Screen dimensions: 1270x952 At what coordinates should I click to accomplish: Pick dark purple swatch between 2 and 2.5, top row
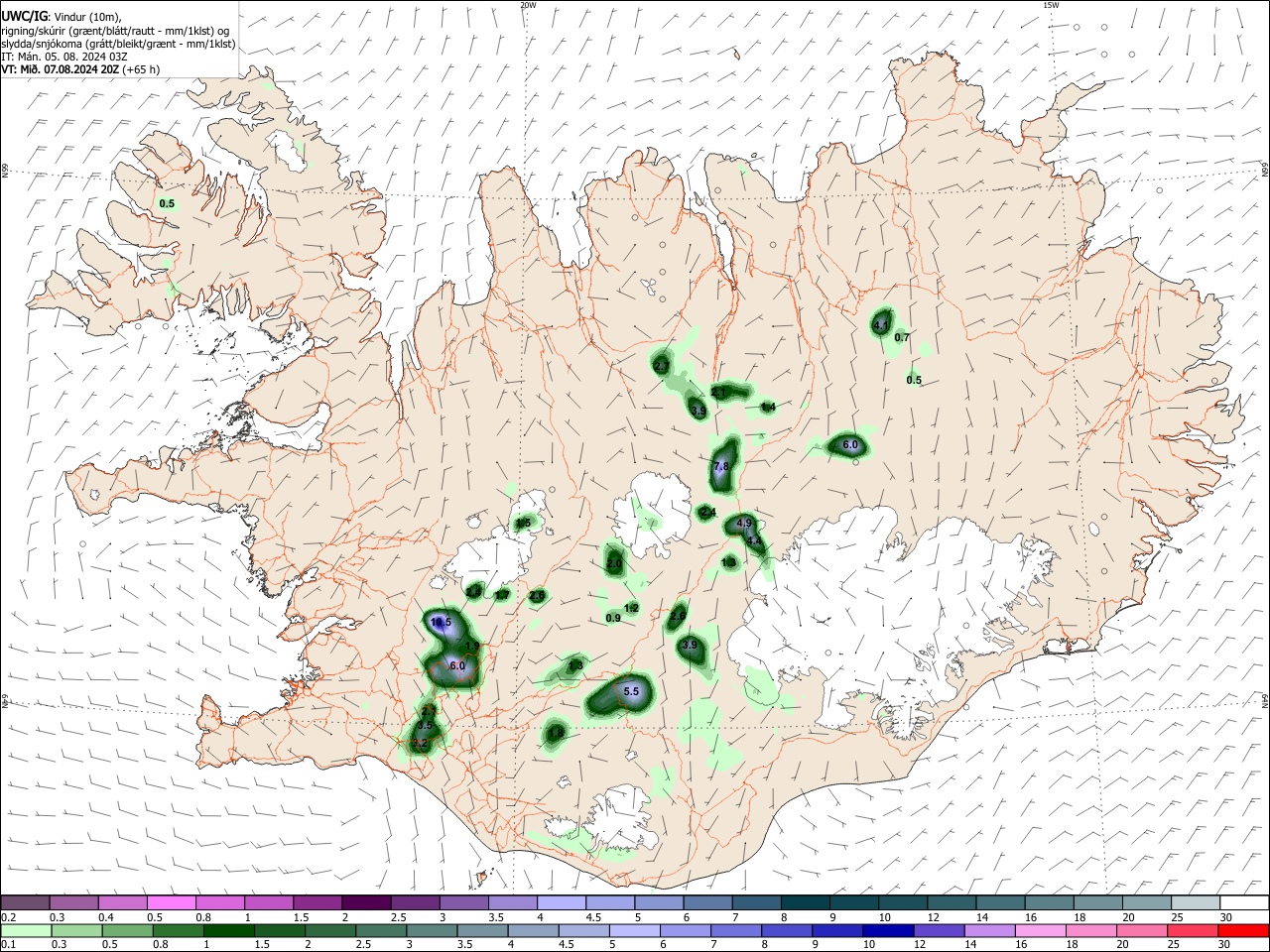[366, 903]
